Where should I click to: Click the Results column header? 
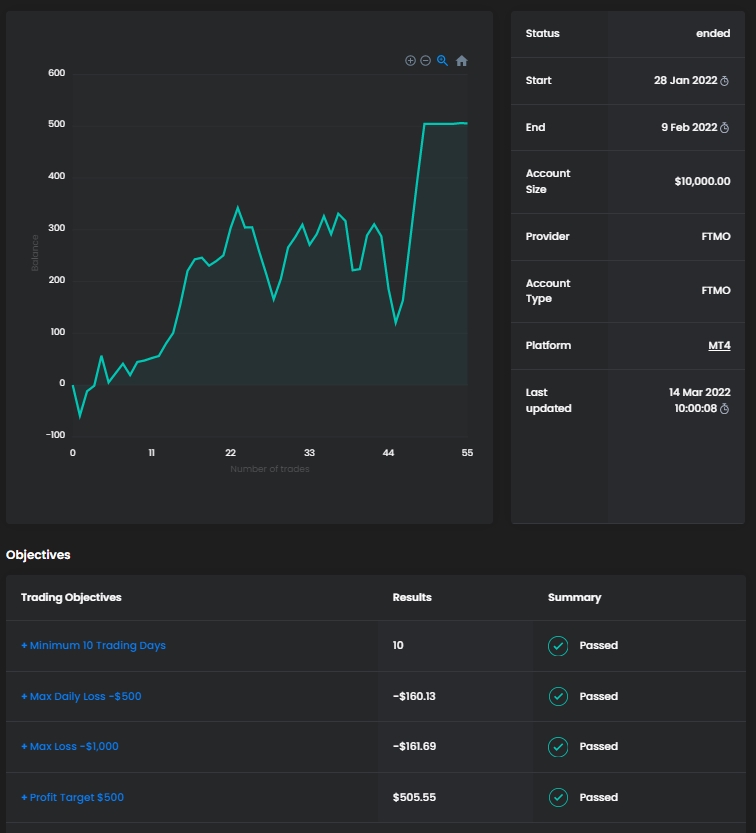tap(412, 598)
